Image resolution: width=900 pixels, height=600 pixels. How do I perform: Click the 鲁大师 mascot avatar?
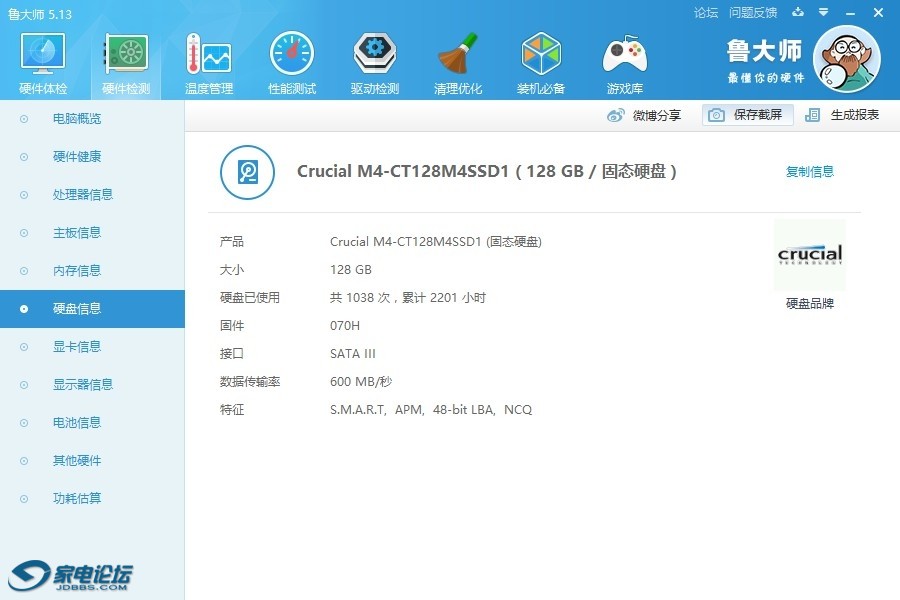pyautogui.click(x=847, y=59)
